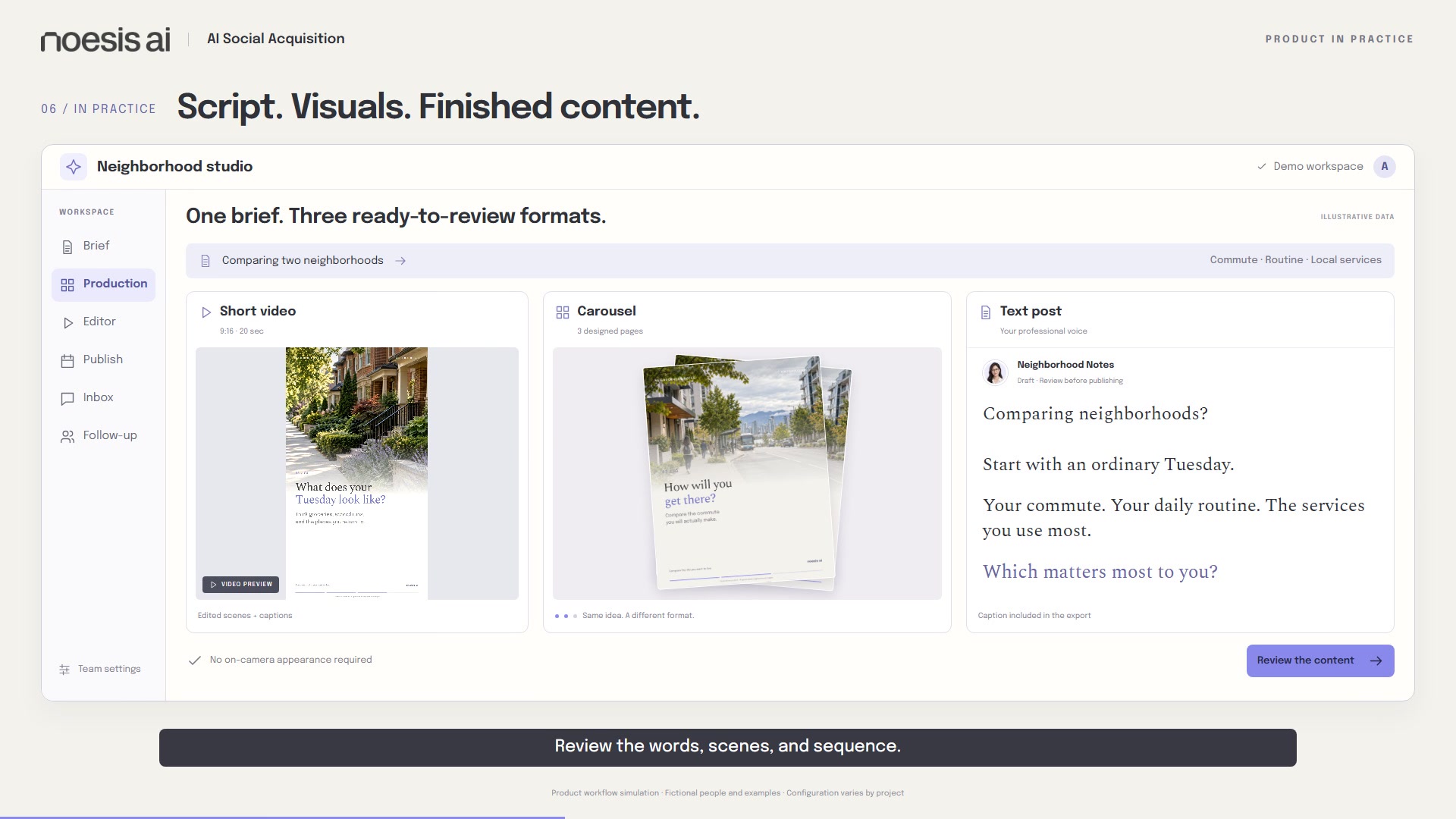Click the Publish calendar icon in the sidebar
Image resolution: width=1456 pixels, height=819 pixels.
67,360
